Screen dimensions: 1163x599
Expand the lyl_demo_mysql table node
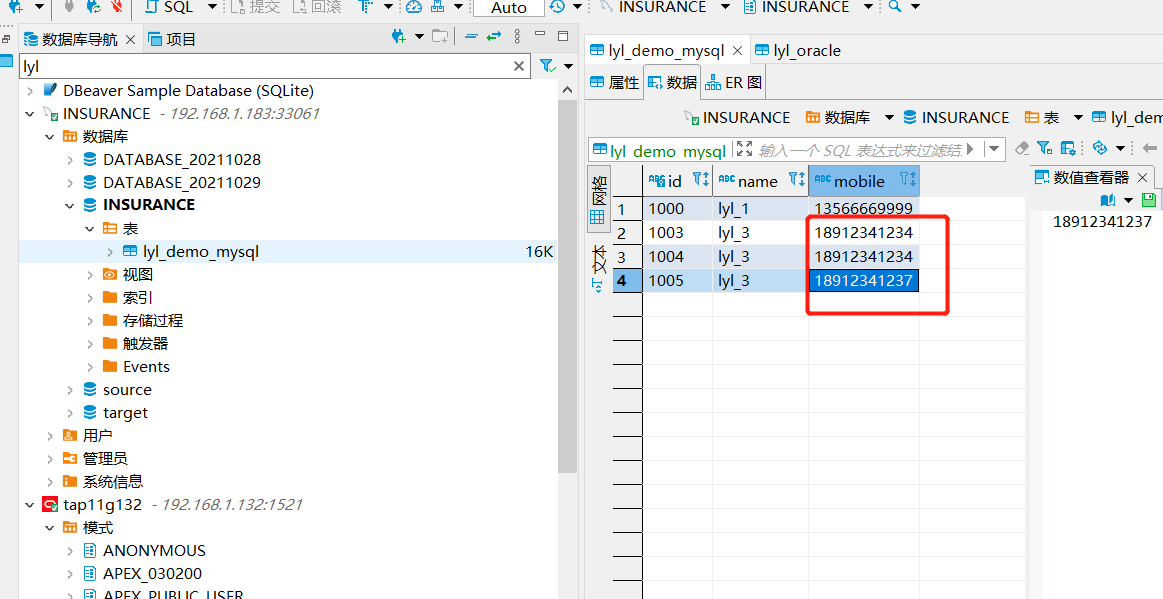(x=110, y=252)
